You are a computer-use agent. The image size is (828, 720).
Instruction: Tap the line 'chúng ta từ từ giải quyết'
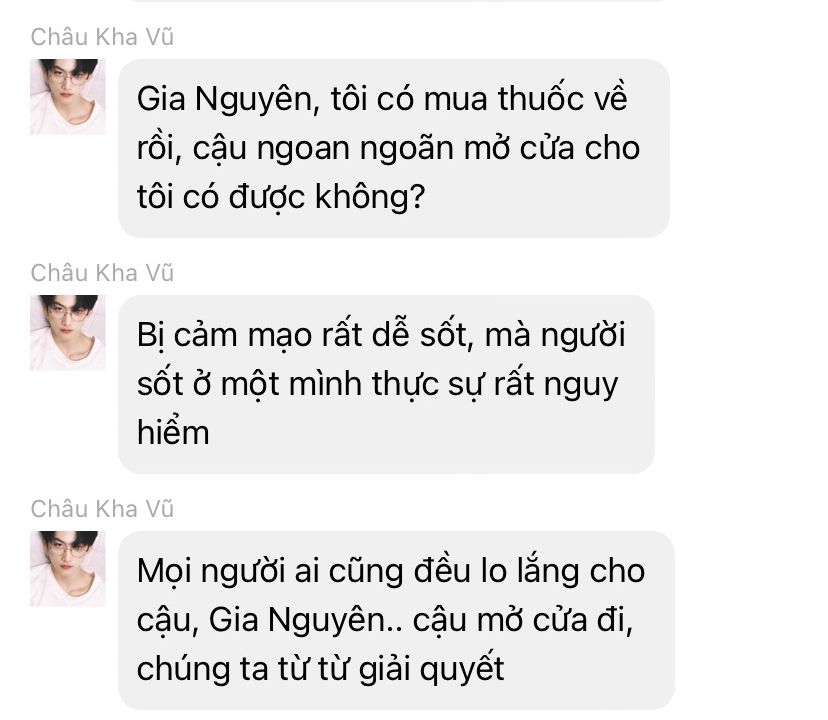coord(321,669)
